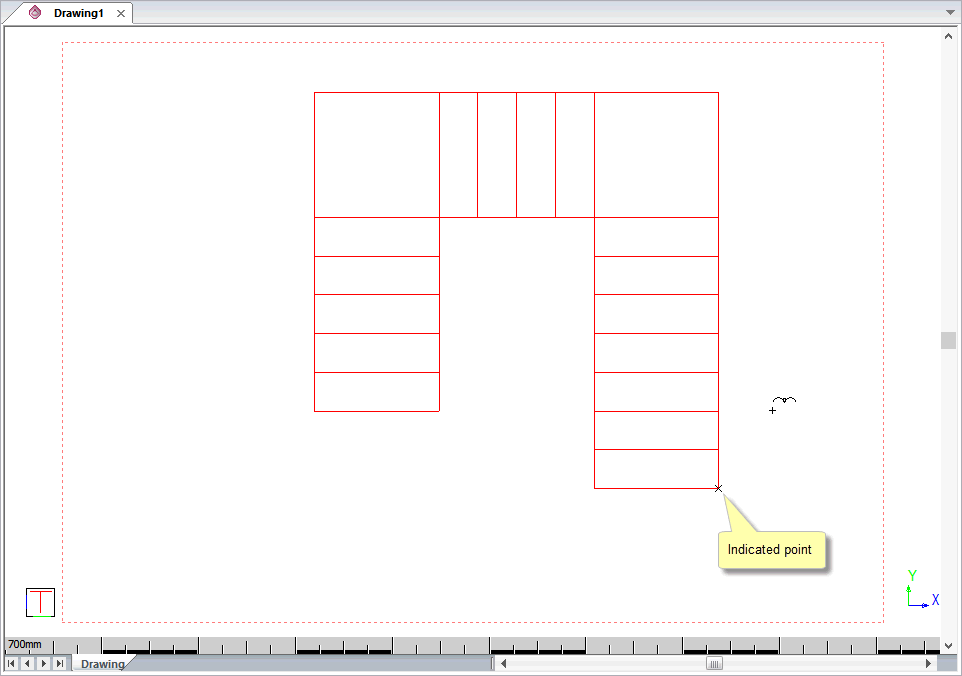Go to the next sheet tab
This screenshot has width=962, height=676.
click(x=43, y=663)
